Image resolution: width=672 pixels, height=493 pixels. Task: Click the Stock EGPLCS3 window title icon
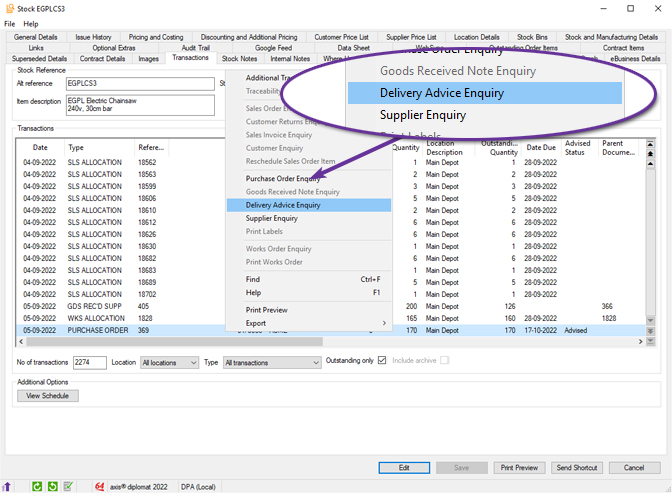[x=10, y=9]
